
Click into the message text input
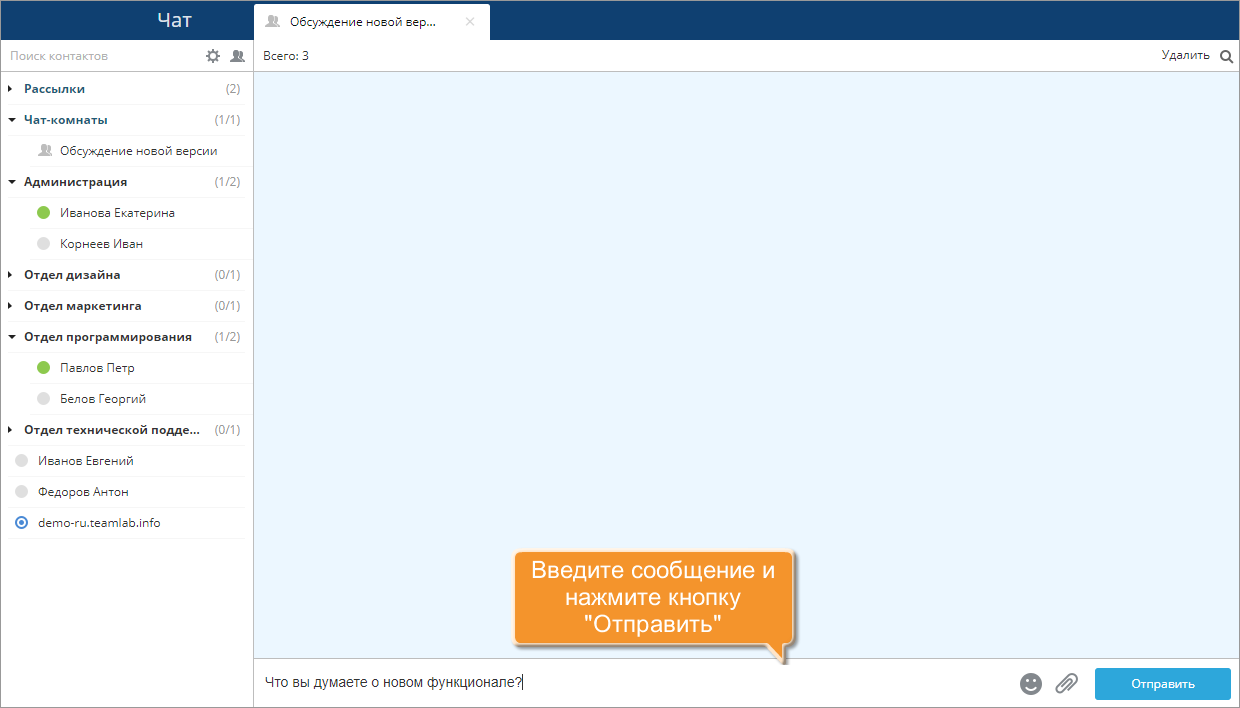tap(635, 683)
